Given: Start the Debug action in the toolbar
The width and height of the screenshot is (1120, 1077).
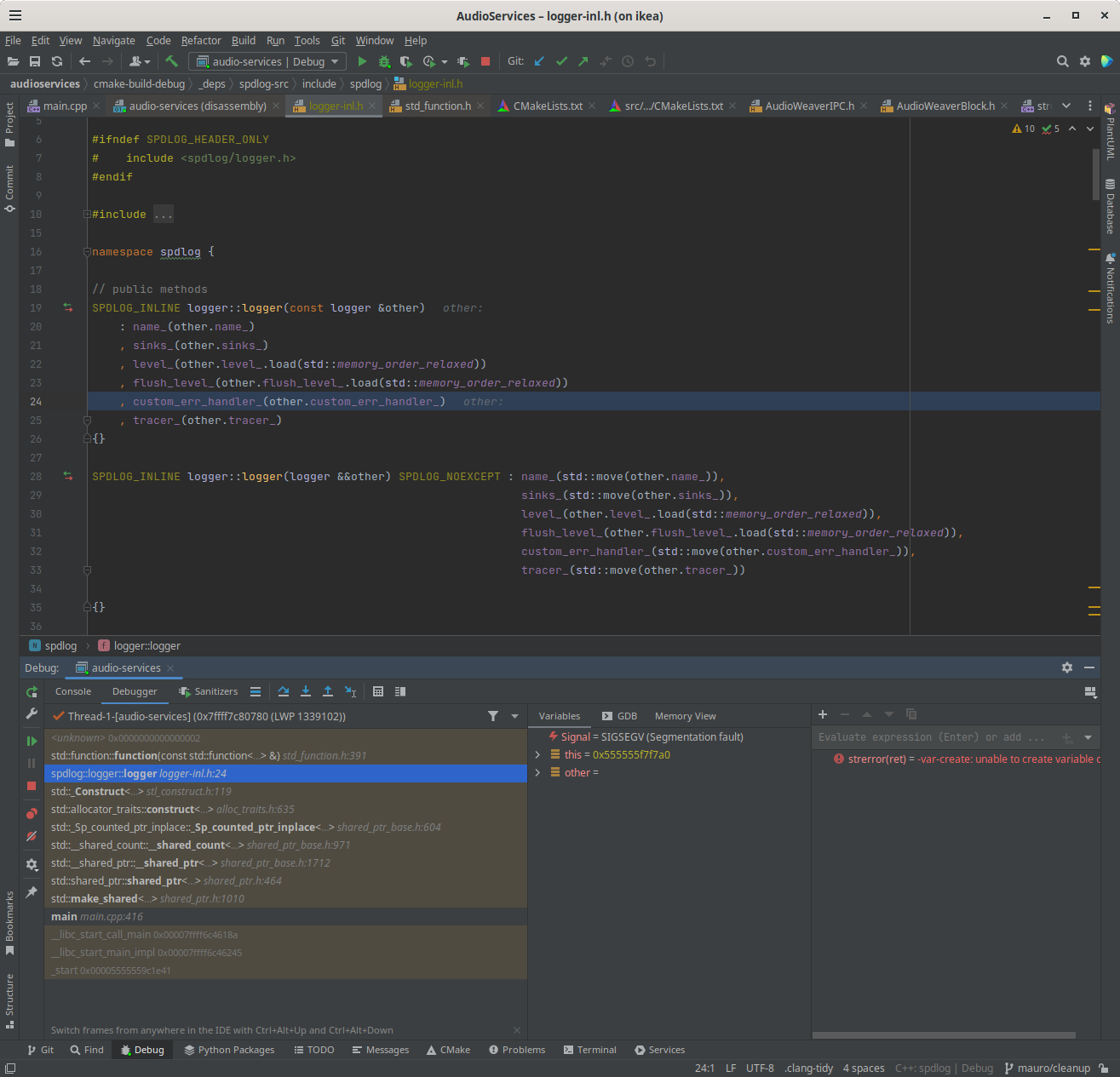Looking at the screenshot, I should tap(383, 60).
